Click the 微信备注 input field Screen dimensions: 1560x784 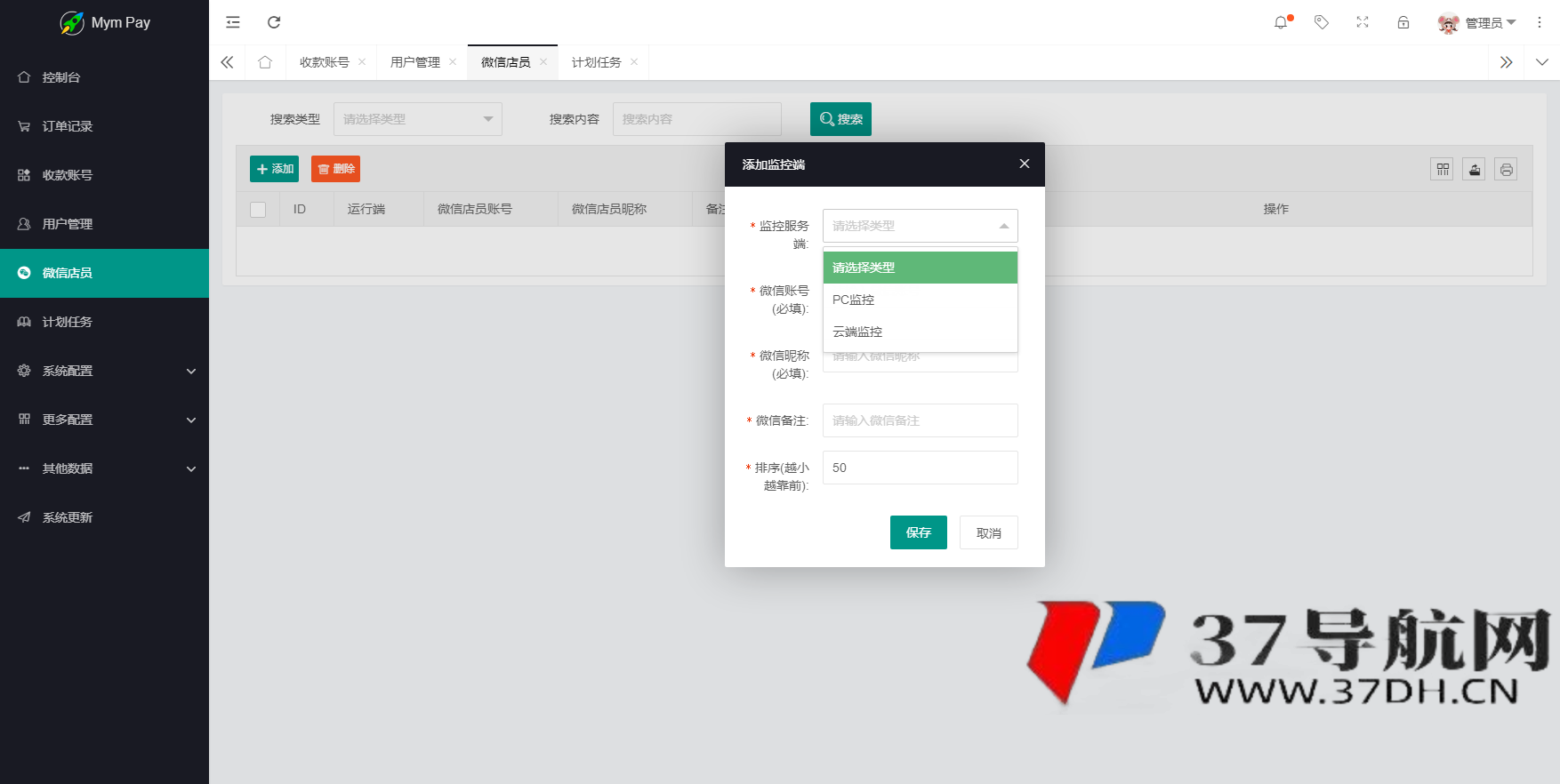(921, 420)
